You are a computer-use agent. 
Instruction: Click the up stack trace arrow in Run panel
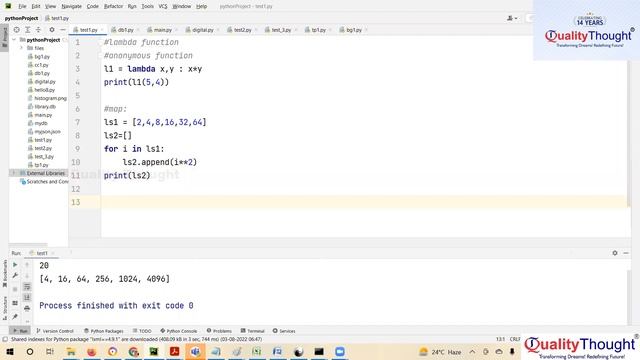[27, 265]
